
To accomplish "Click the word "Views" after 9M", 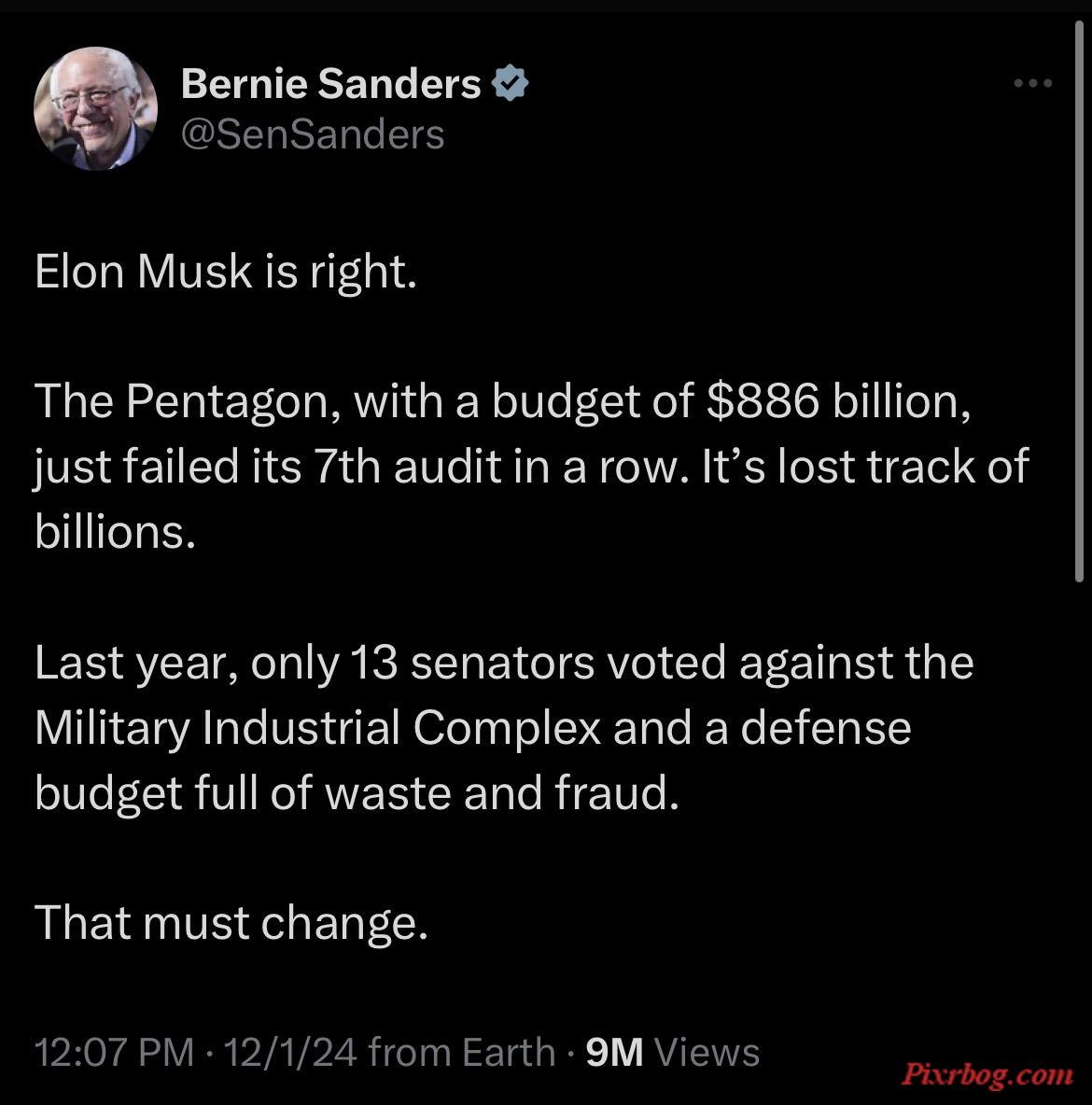I will [x=707, y=1052].
